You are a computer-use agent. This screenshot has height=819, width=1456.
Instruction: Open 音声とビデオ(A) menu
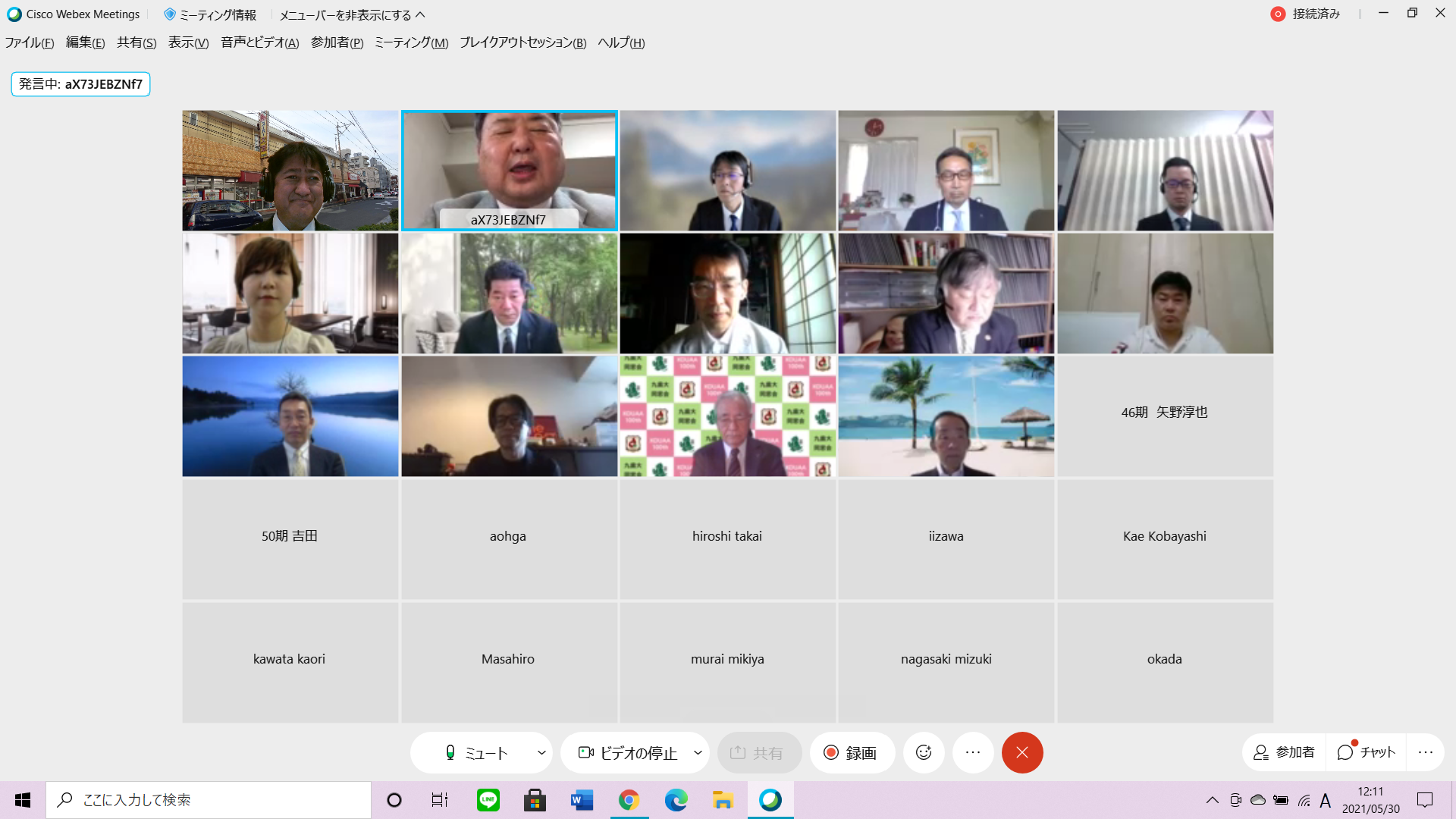(x=259, y=42)
